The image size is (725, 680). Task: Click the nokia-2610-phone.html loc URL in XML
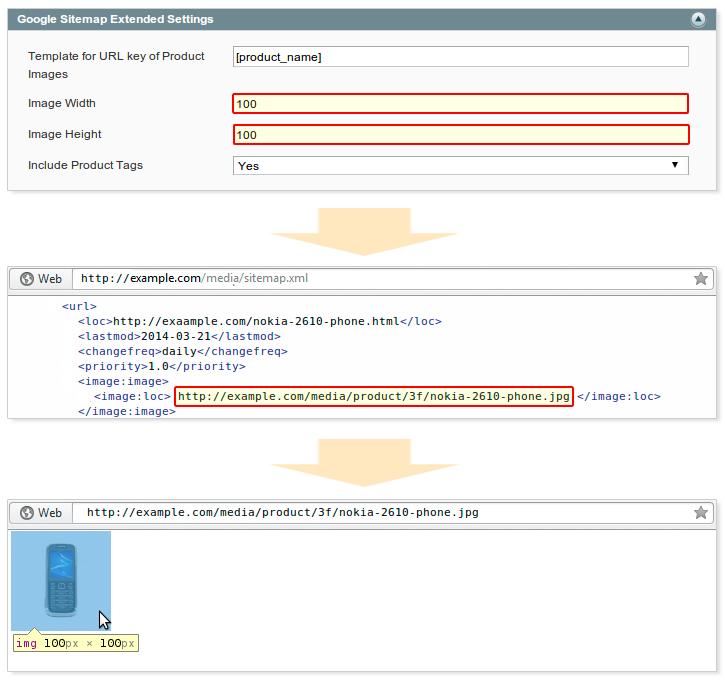point(256,321)
